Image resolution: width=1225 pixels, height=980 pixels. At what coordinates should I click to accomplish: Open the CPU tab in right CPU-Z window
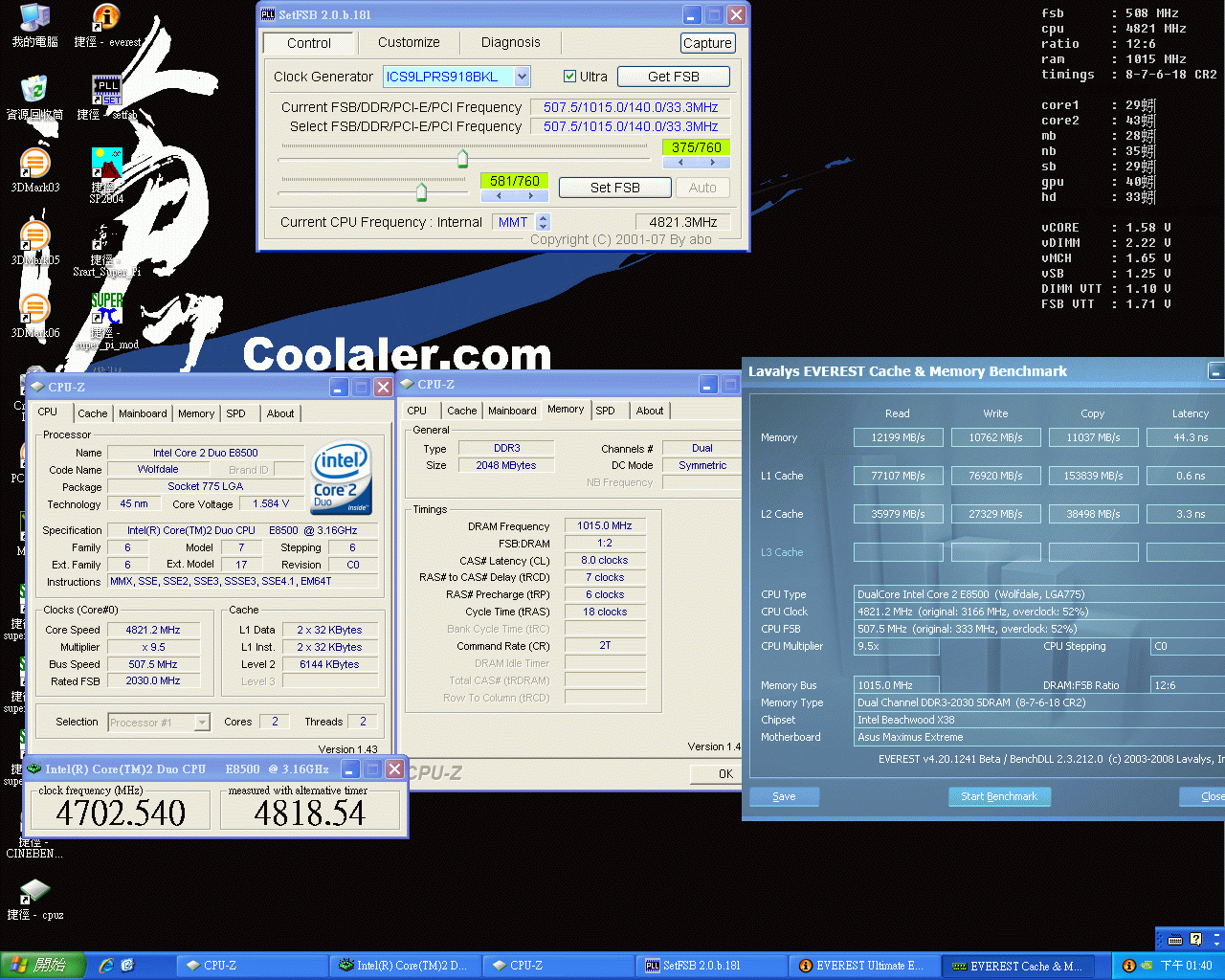coord(417,411)
